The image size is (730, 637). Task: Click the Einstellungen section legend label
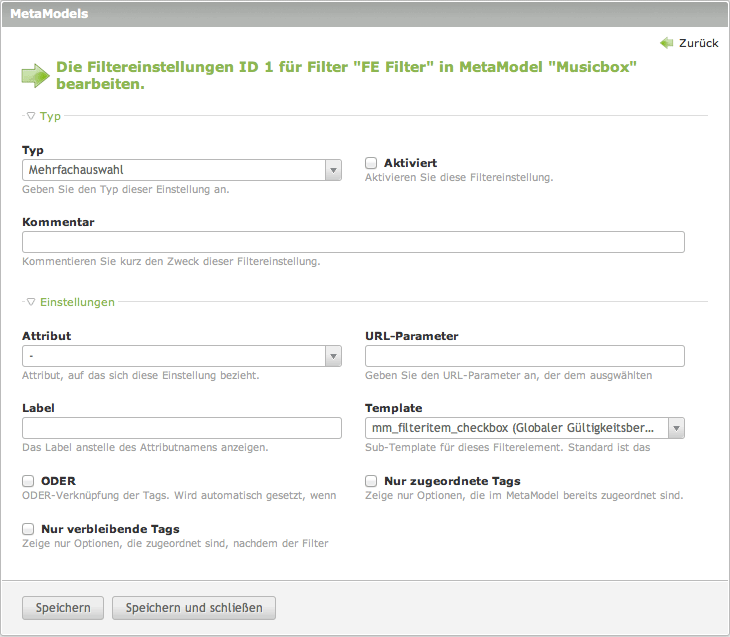77,301
